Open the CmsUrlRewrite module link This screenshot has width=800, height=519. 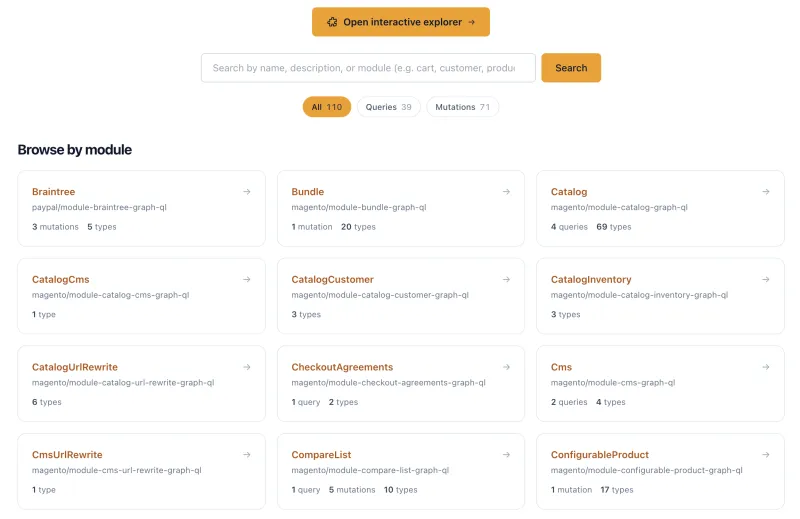(67, 455)
